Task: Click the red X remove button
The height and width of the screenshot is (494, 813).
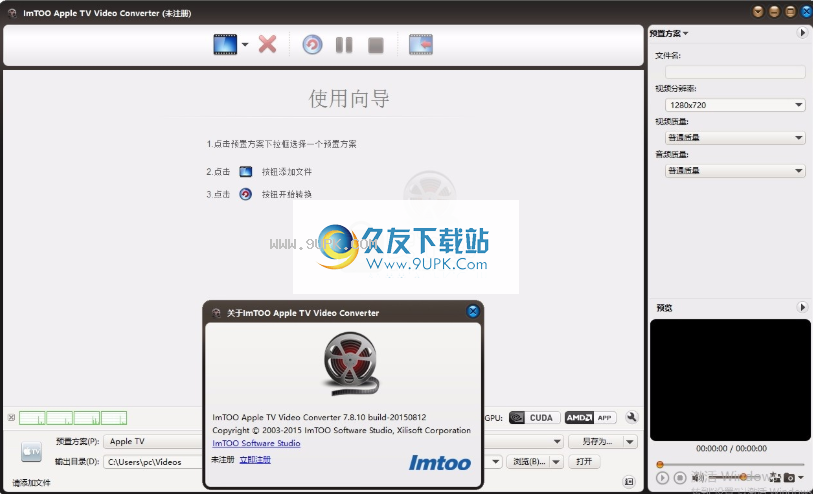Action: tap(268, 45)
